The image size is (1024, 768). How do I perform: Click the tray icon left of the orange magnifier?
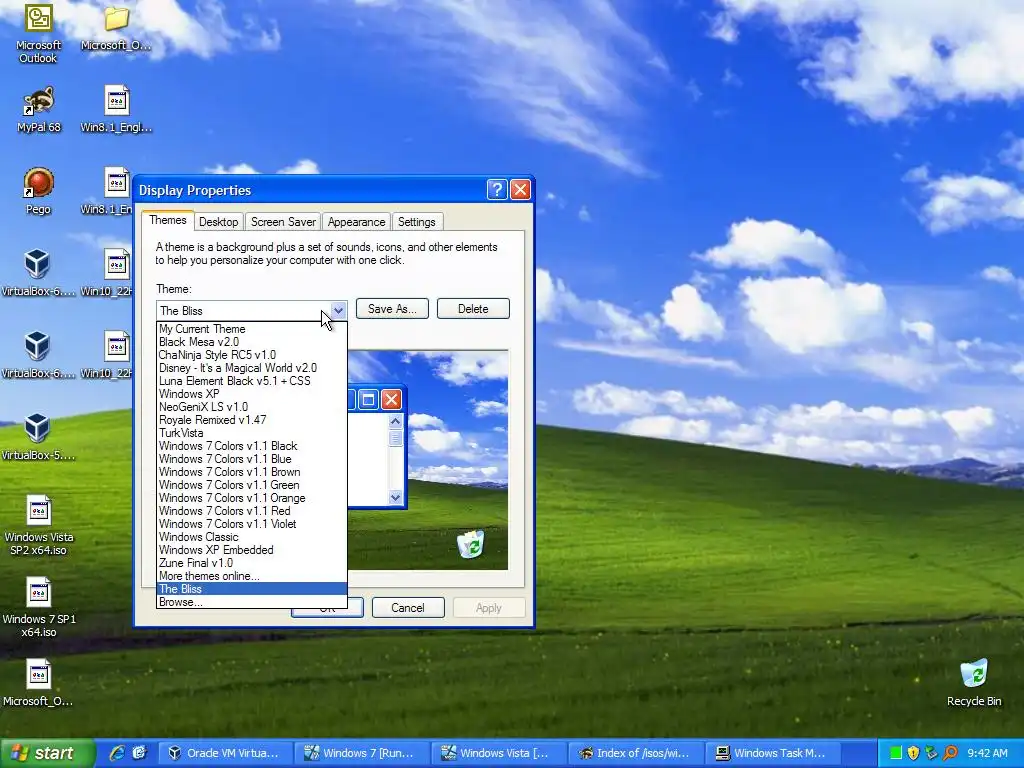point(931,753)
